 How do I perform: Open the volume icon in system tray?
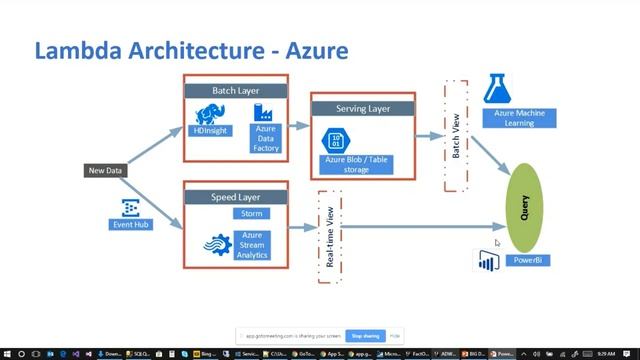click(536, 354)
